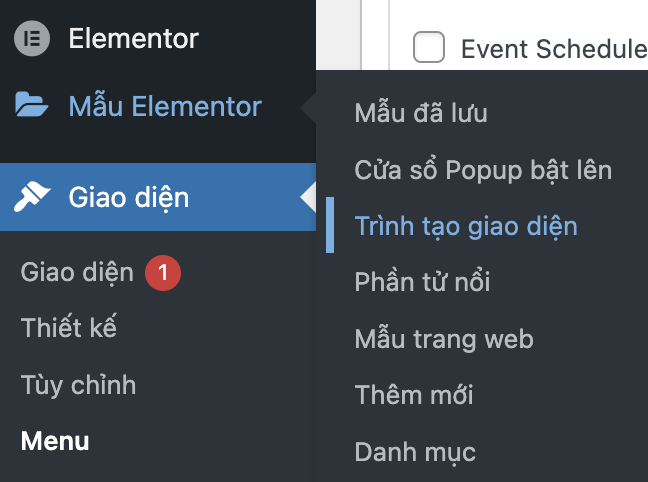648x482 pixels.
Task: Tick the Event Schedule checkbox
Action: click(x=429, y=48)
